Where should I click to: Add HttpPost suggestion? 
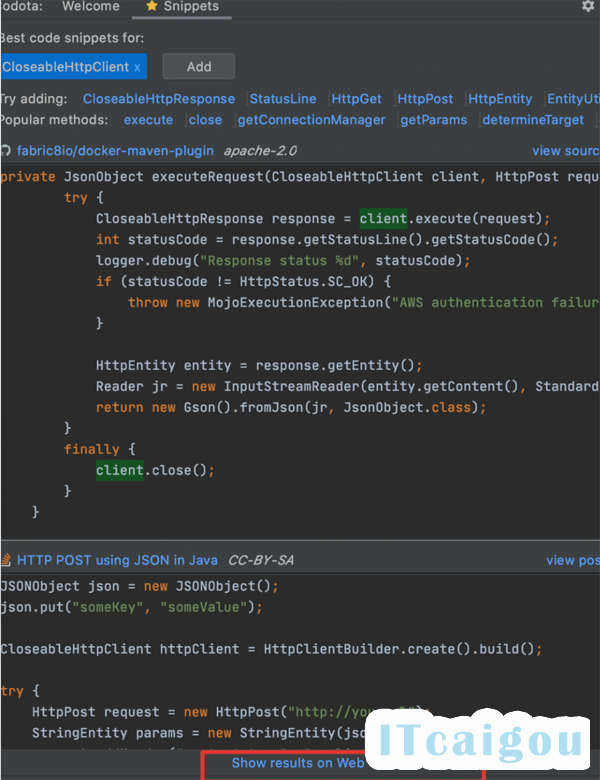[425, 99]
